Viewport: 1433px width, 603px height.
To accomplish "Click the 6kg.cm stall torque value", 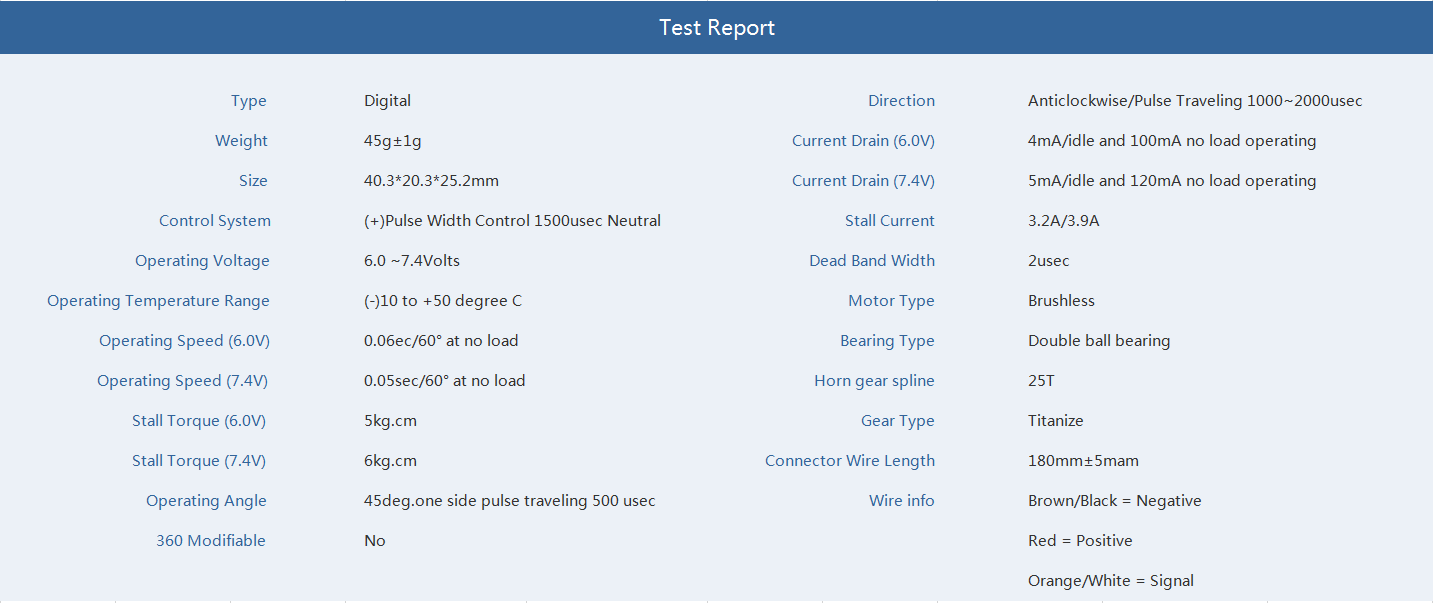I will pyautogui.click(x=390, y=461).
